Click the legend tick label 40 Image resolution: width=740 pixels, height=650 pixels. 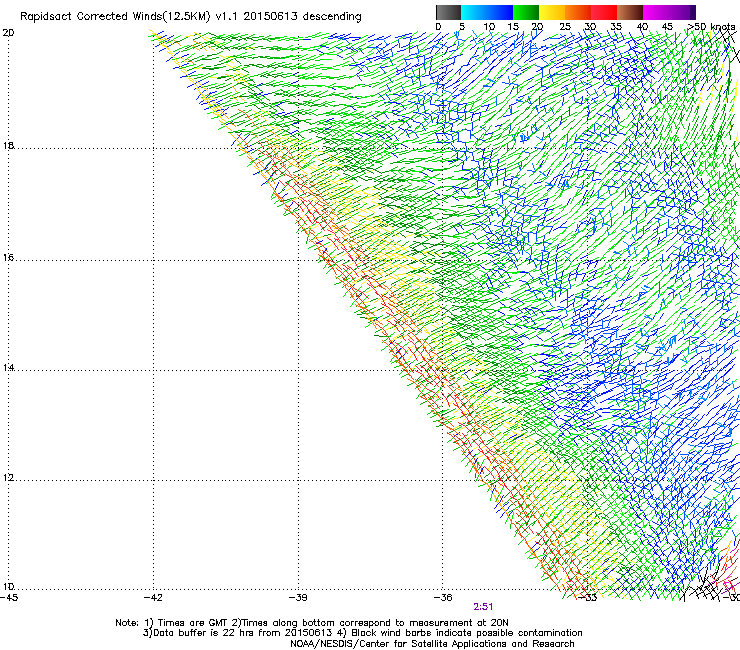pos(642,27)
